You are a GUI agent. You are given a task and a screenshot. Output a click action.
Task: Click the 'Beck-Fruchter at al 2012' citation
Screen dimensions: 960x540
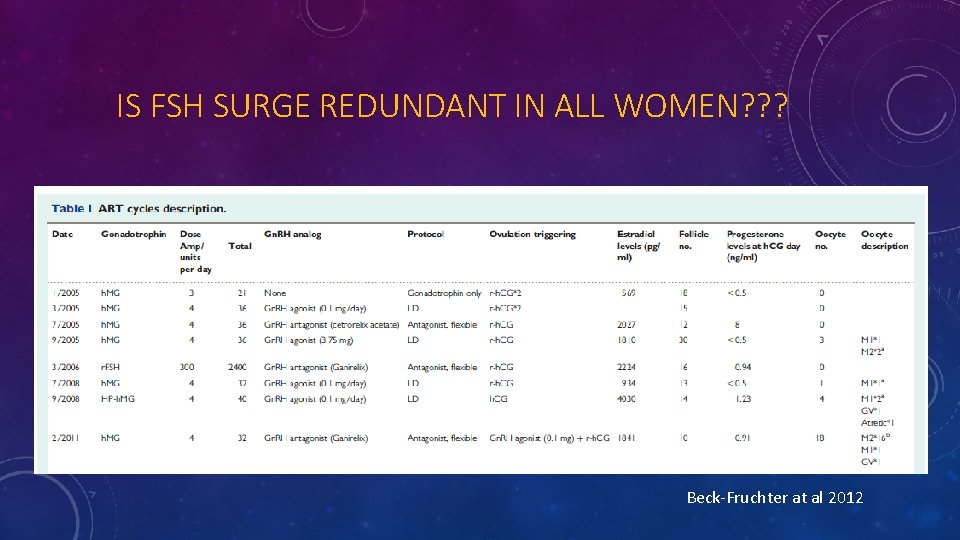click(774, 497)
